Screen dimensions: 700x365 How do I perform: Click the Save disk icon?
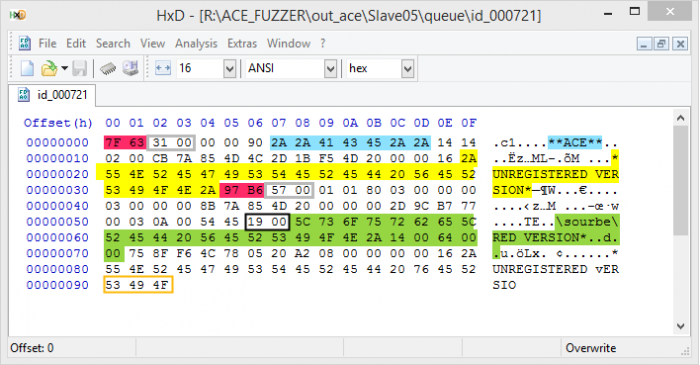click(79, 68)
